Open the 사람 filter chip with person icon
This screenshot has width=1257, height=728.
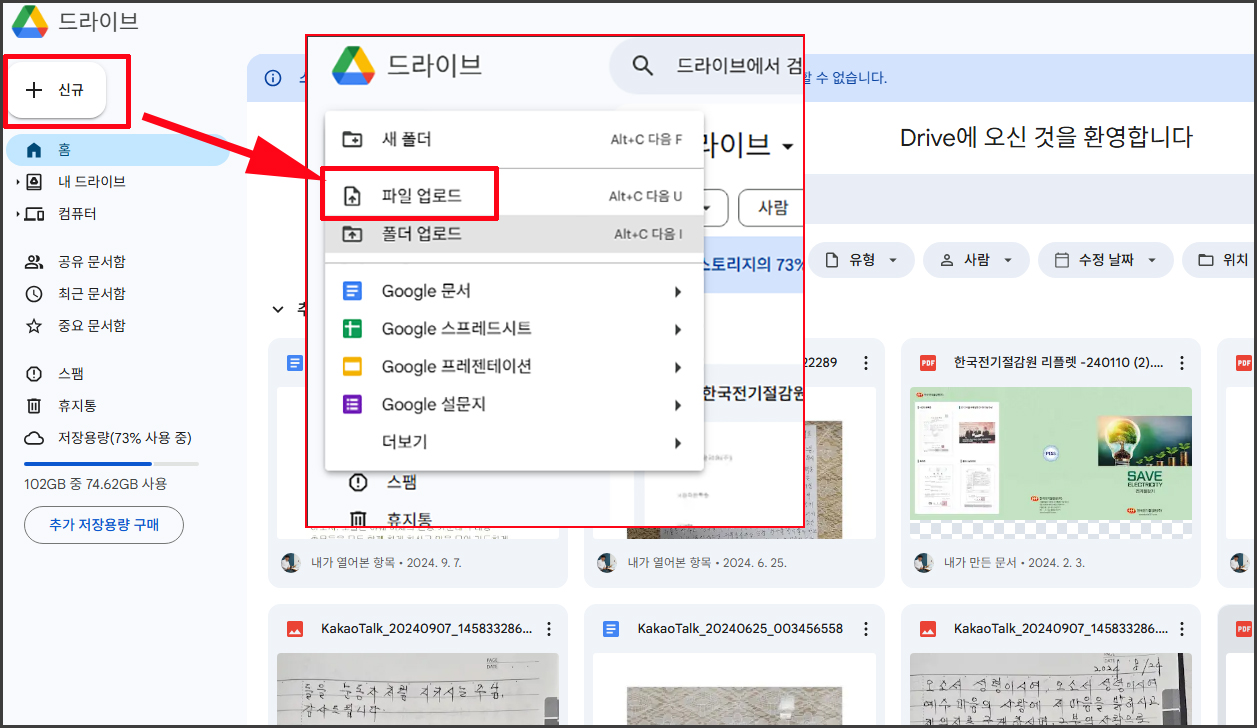975,260
